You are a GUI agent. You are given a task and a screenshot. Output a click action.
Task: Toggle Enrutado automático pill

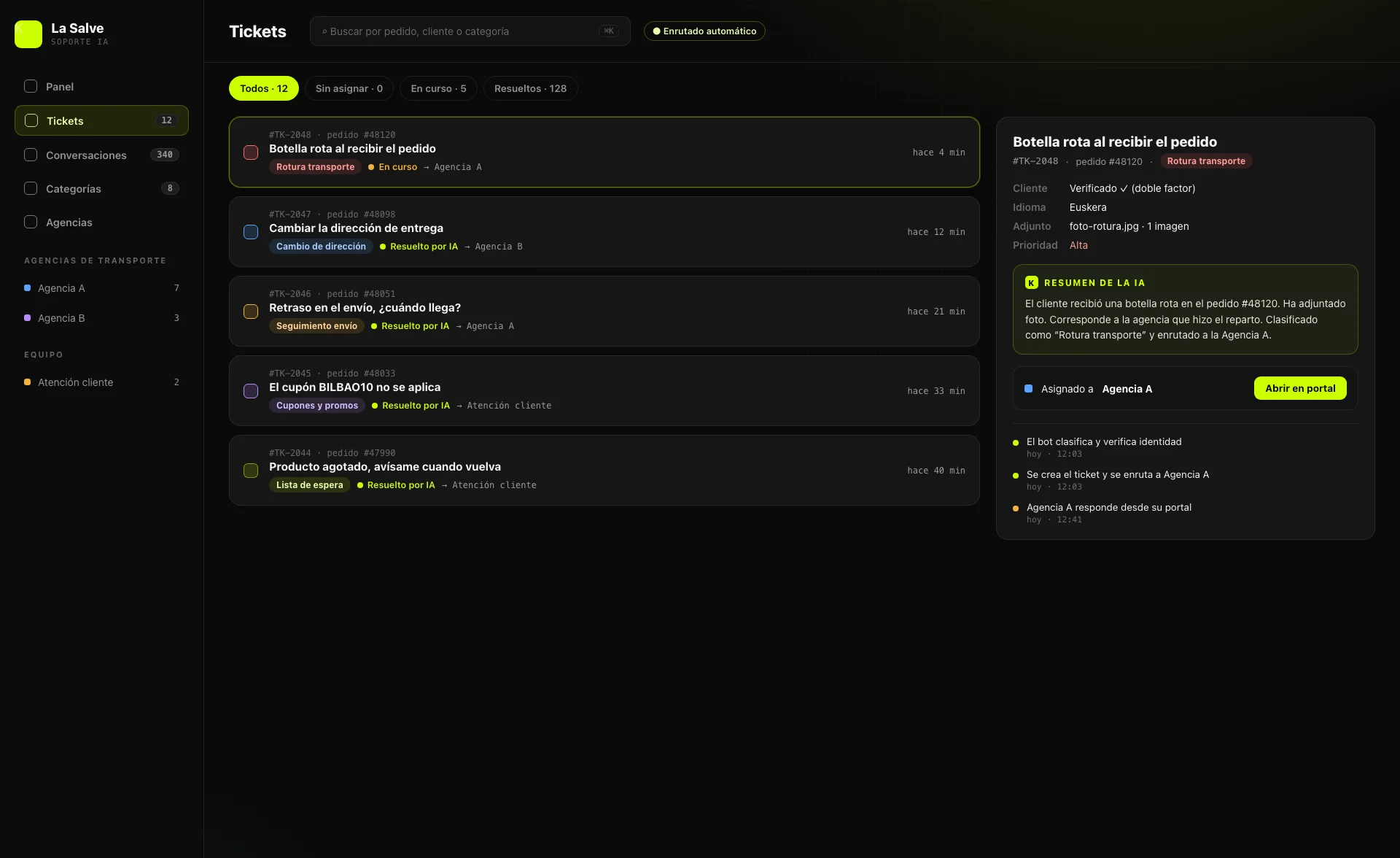(704, 31)
